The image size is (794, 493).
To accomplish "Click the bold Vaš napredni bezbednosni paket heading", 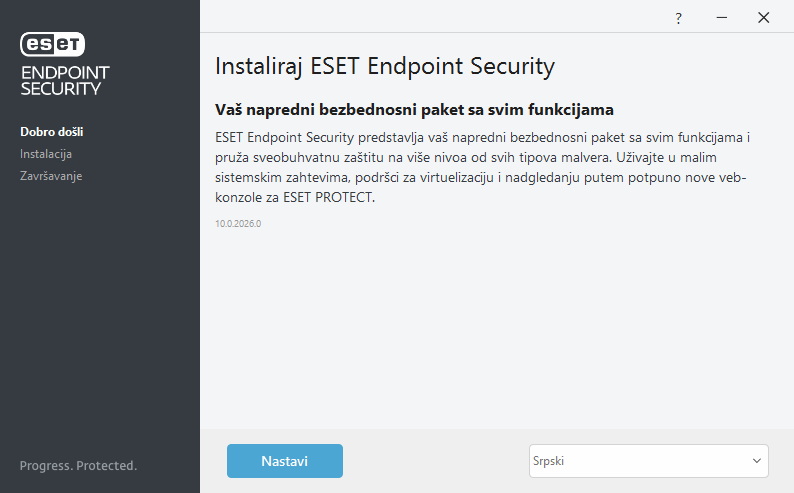I will pos(413,108).
